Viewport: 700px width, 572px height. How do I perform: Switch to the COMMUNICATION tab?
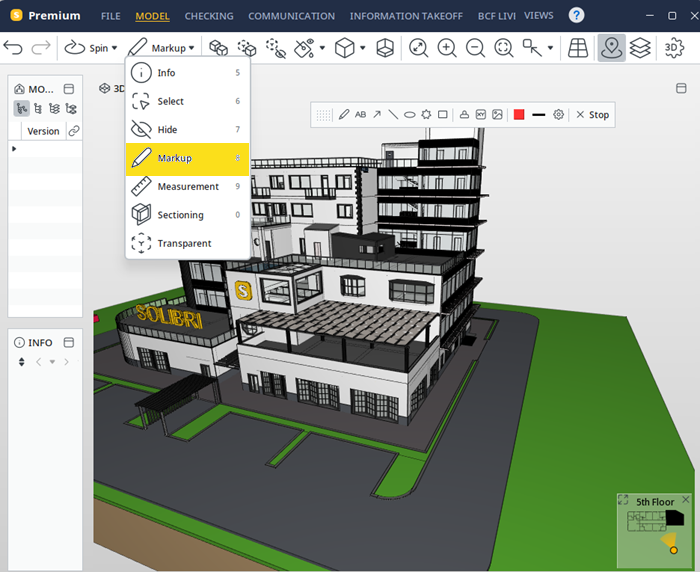click(292, 16)
